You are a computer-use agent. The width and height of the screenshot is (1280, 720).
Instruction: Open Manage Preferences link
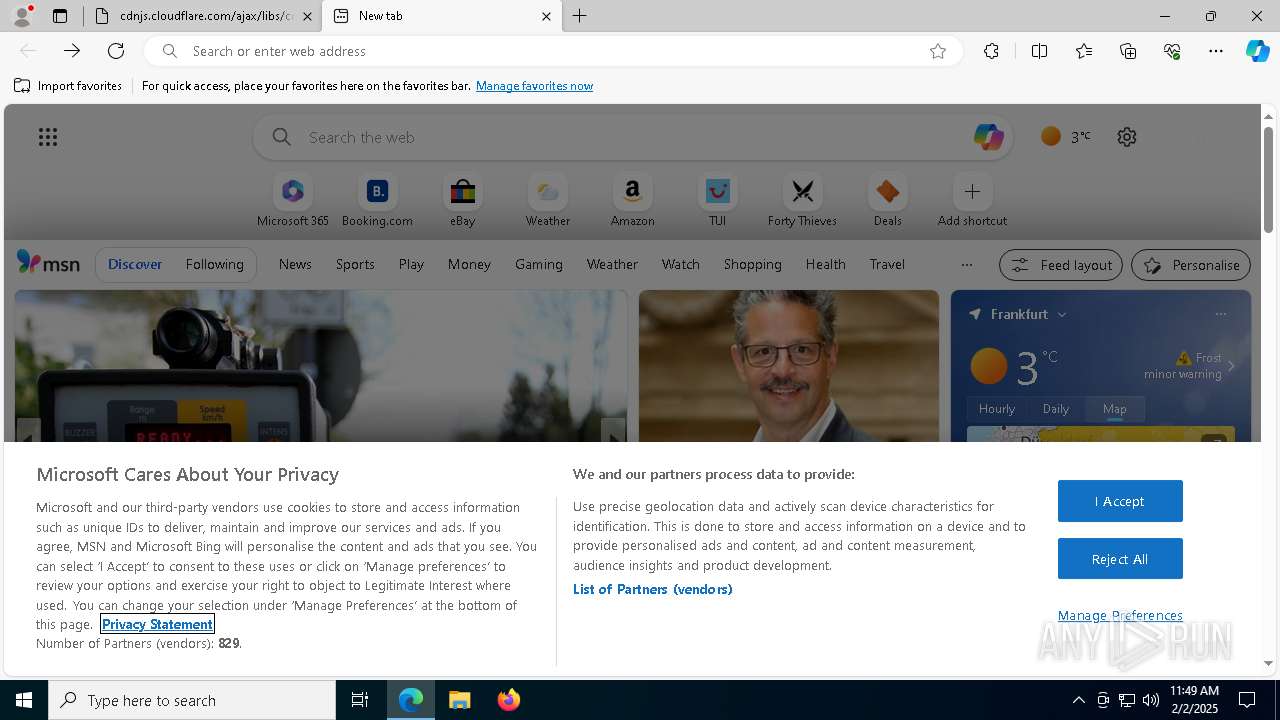click(x=1120, y=616)
